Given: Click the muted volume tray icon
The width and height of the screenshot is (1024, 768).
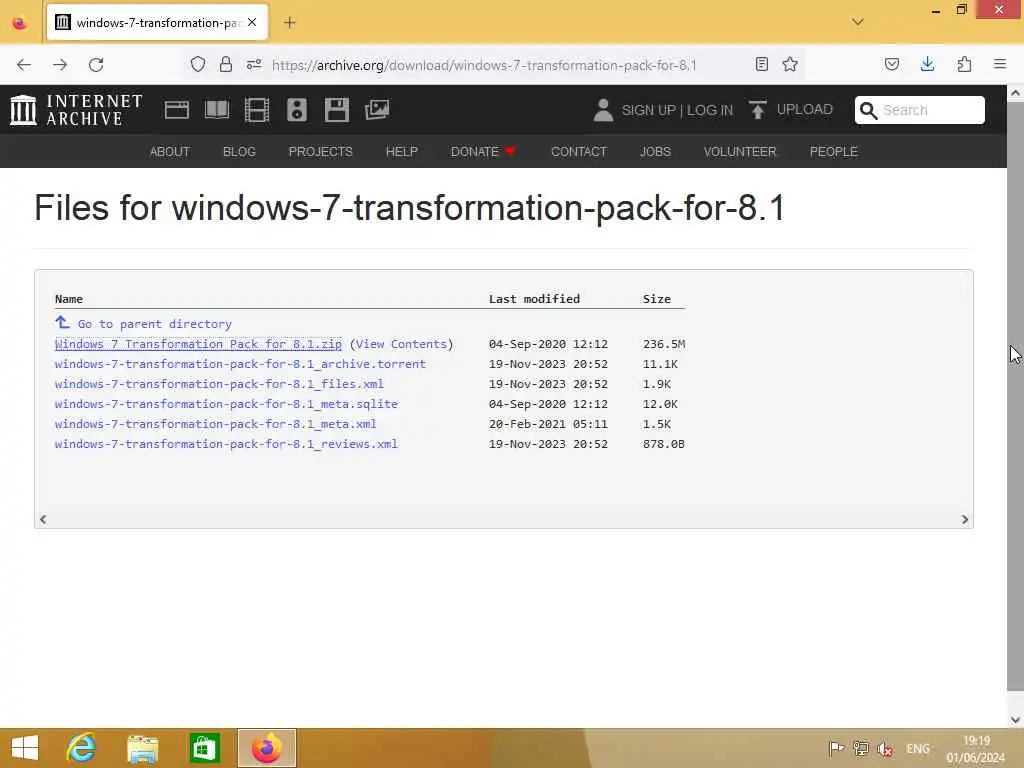Looking at the screenshot, I should pyautogui.click(x=885, y=748).
